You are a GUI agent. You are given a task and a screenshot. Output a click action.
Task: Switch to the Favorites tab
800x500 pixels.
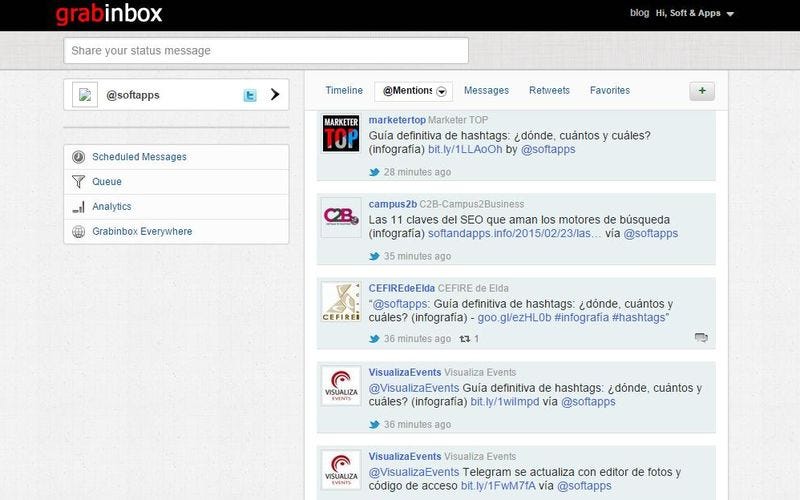click(610, 90)
